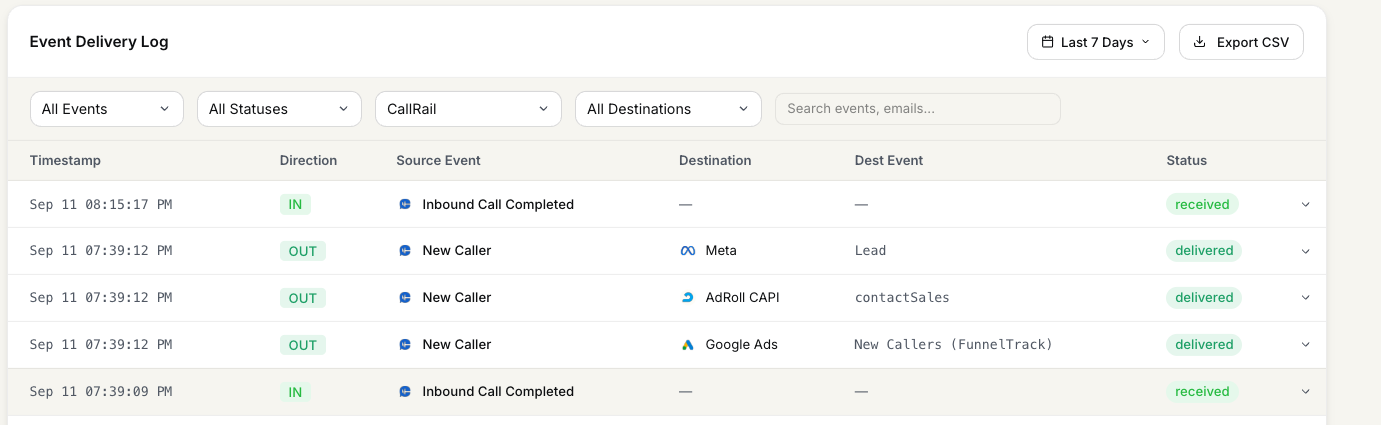Click delivered status in Google Ads row
1381x425 pixels.
pyautogui.click(x=1204, y=345)
